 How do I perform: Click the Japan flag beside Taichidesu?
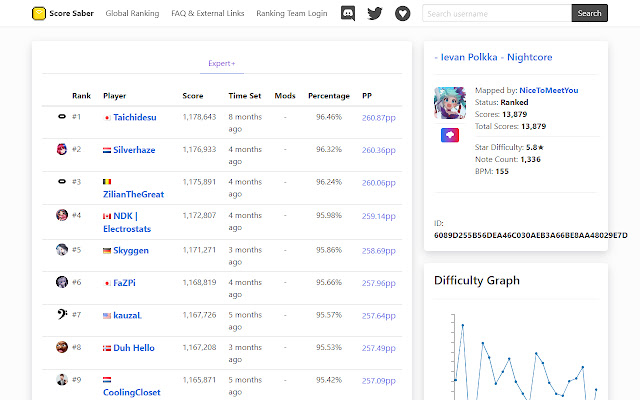pos(107,118)
